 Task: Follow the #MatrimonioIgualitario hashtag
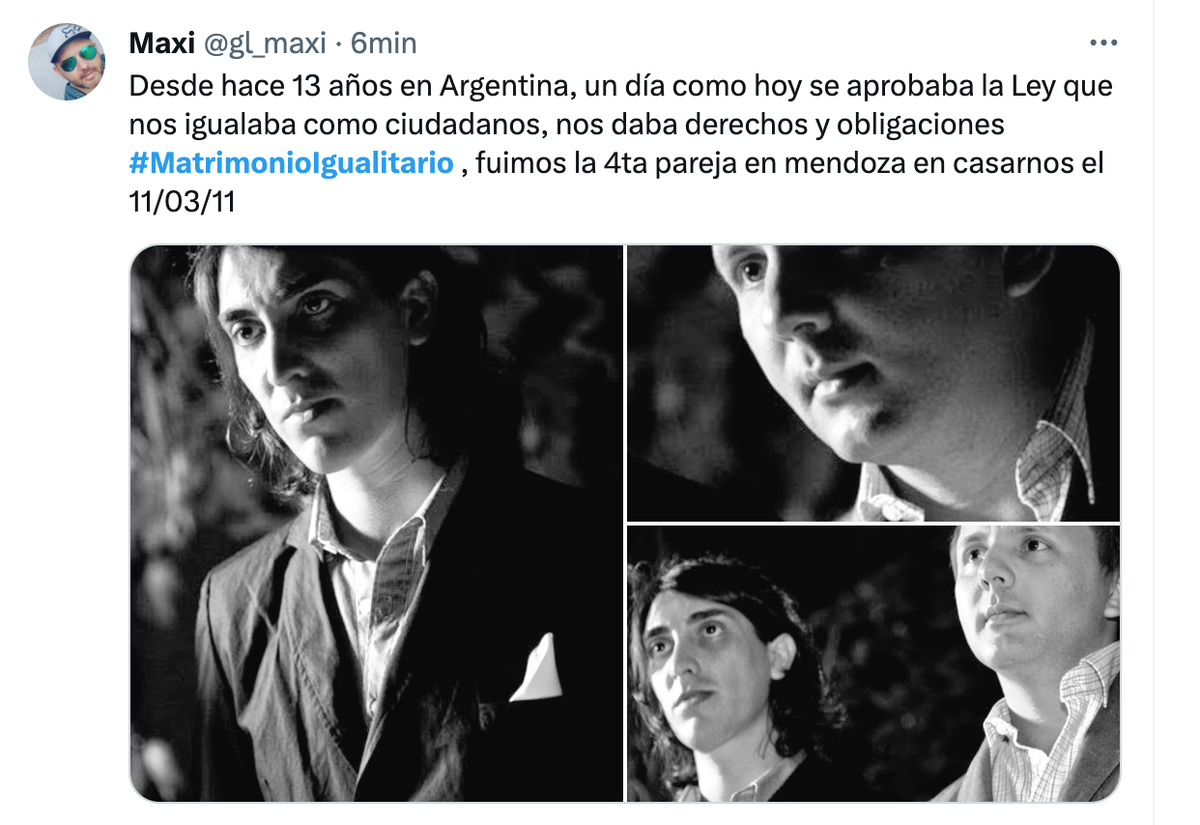pyautogui.click(x=292, y=163)
